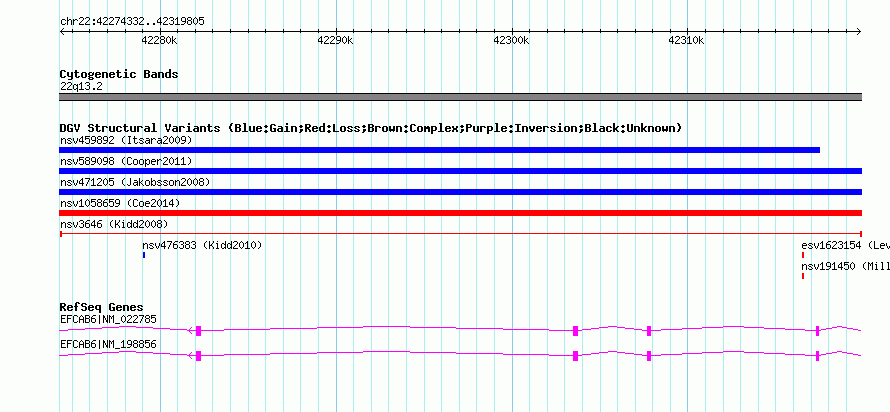This screenshot has width=890, height=412.
Task: Select the small red esv1623154 variant mark
Action: click(803, 255)
